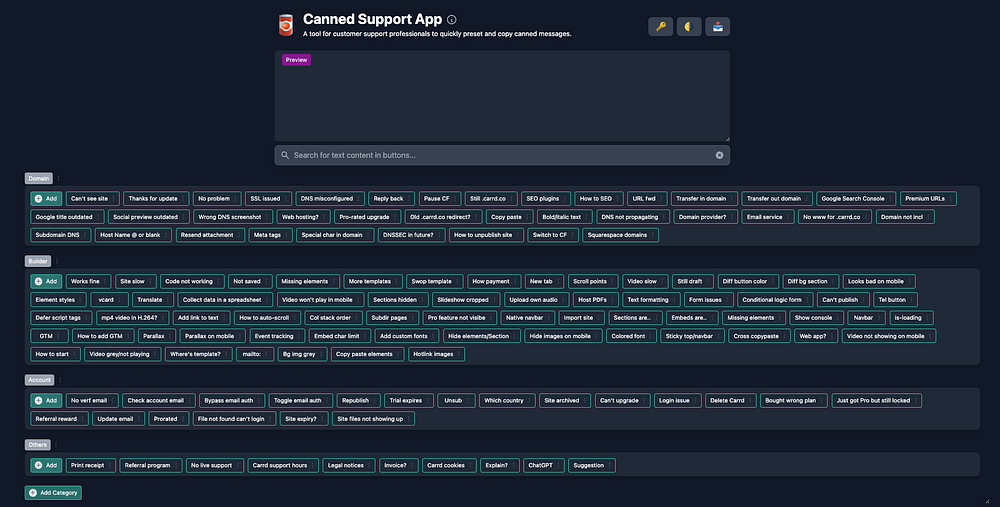The width and height of the screenshot is (1000, 507).
Task: Select the Domain category label
Action: (x=38, y=179)
